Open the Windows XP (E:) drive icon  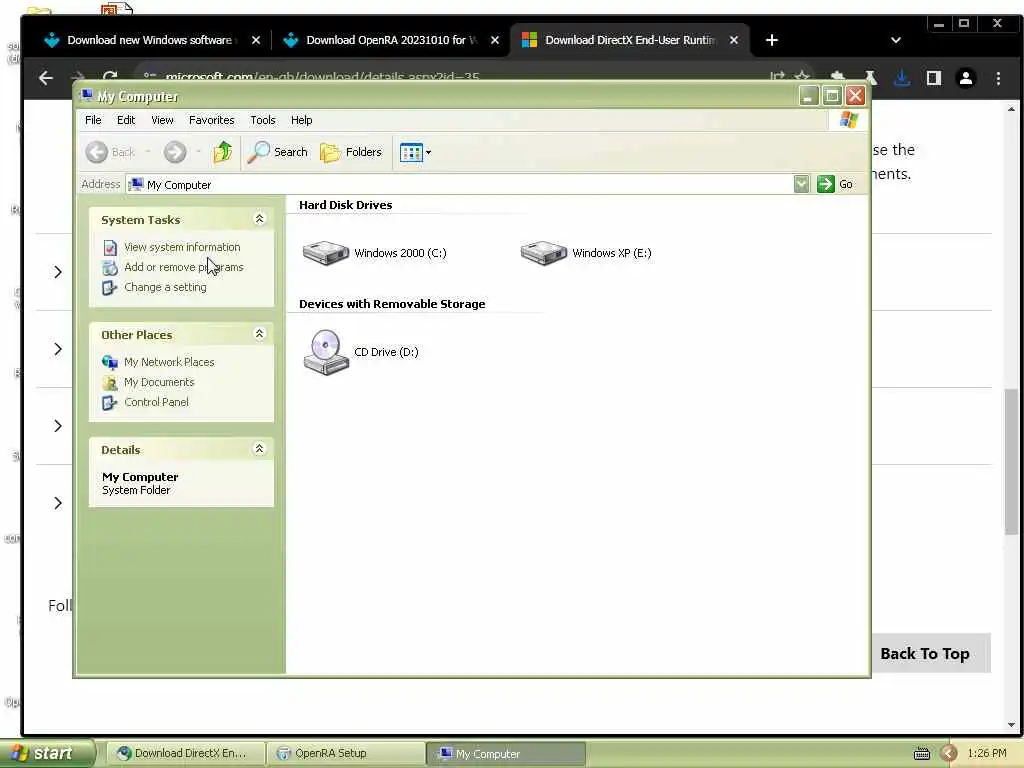[543, 253]
